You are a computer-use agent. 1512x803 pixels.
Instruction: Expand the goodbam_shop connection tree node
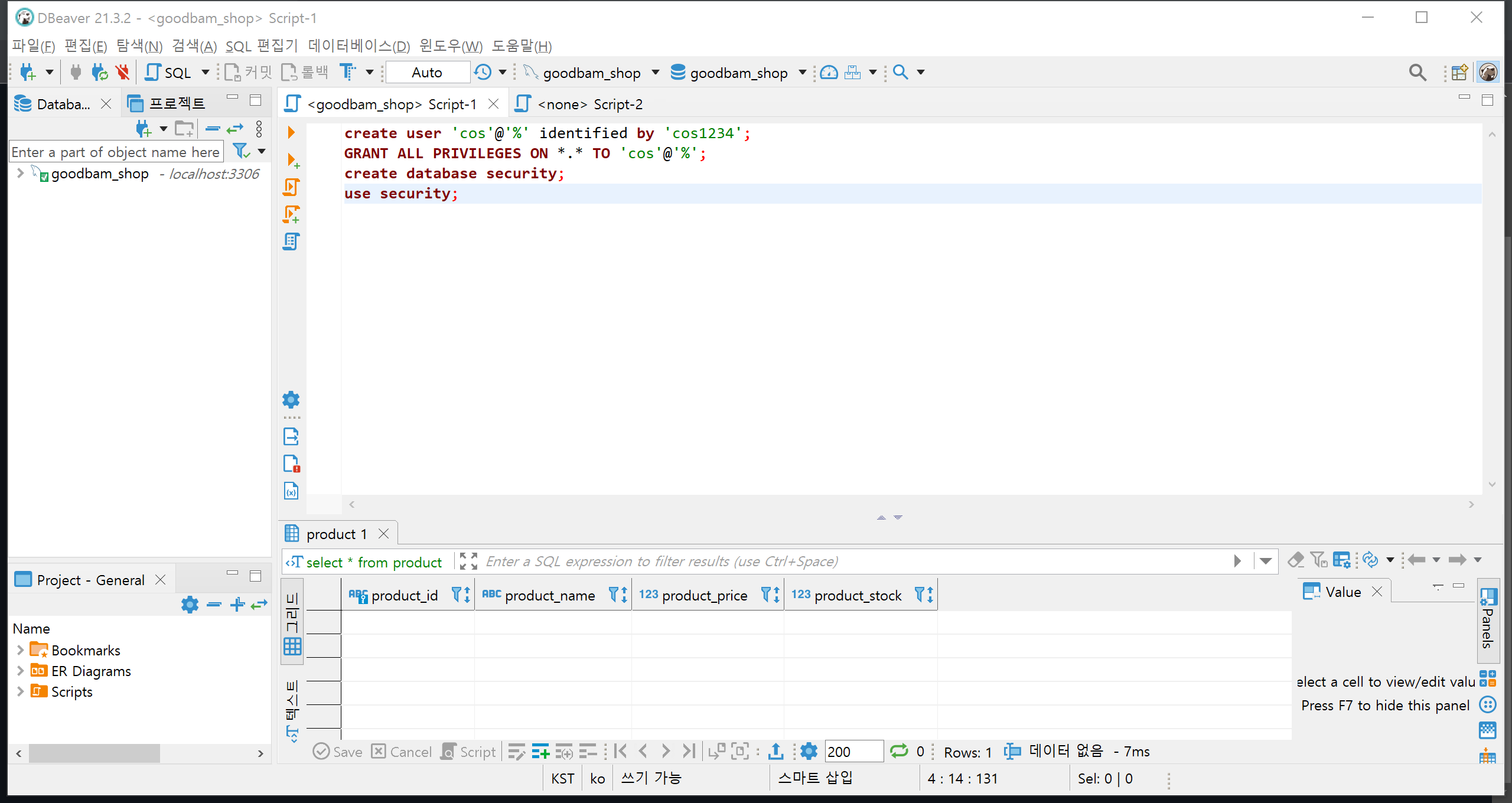20,173
